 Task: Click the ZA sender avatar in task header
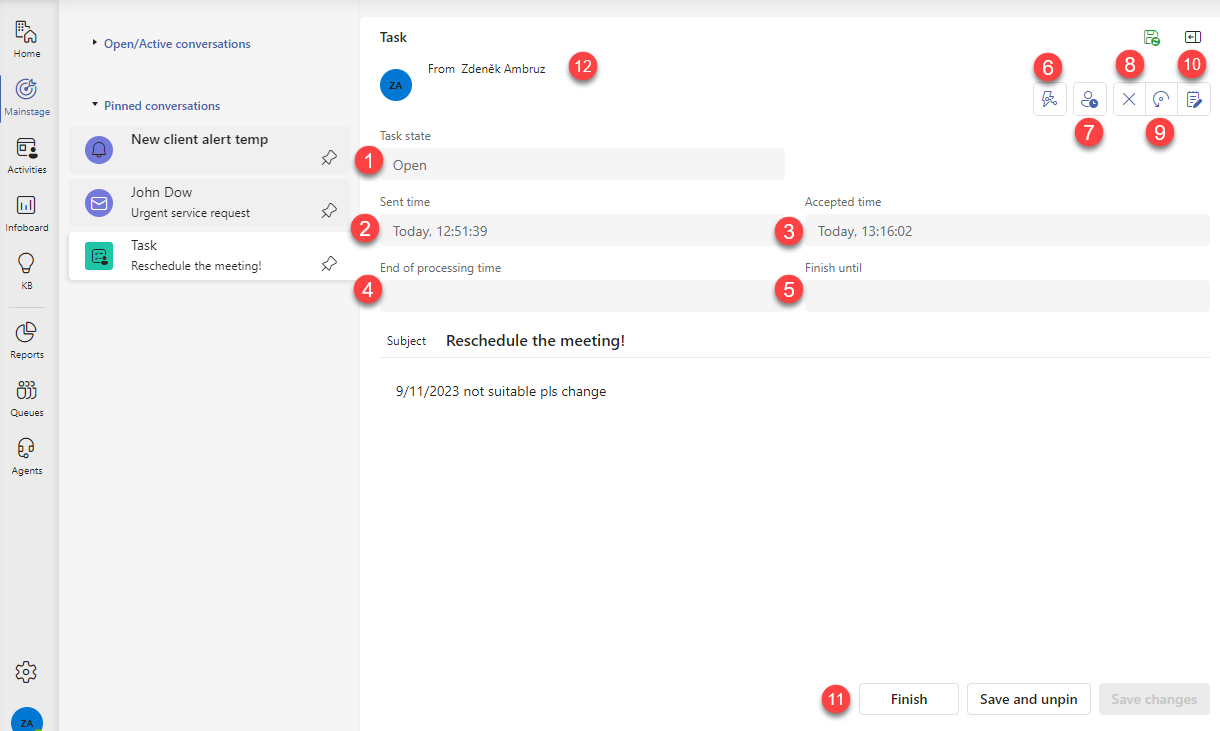(396, 85)
